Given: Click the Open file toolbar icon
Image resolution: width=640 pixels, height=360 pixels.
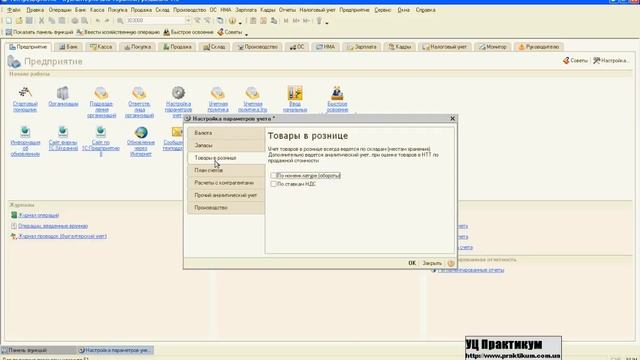Looking at the screenshot, I should [x=19, y=20].
